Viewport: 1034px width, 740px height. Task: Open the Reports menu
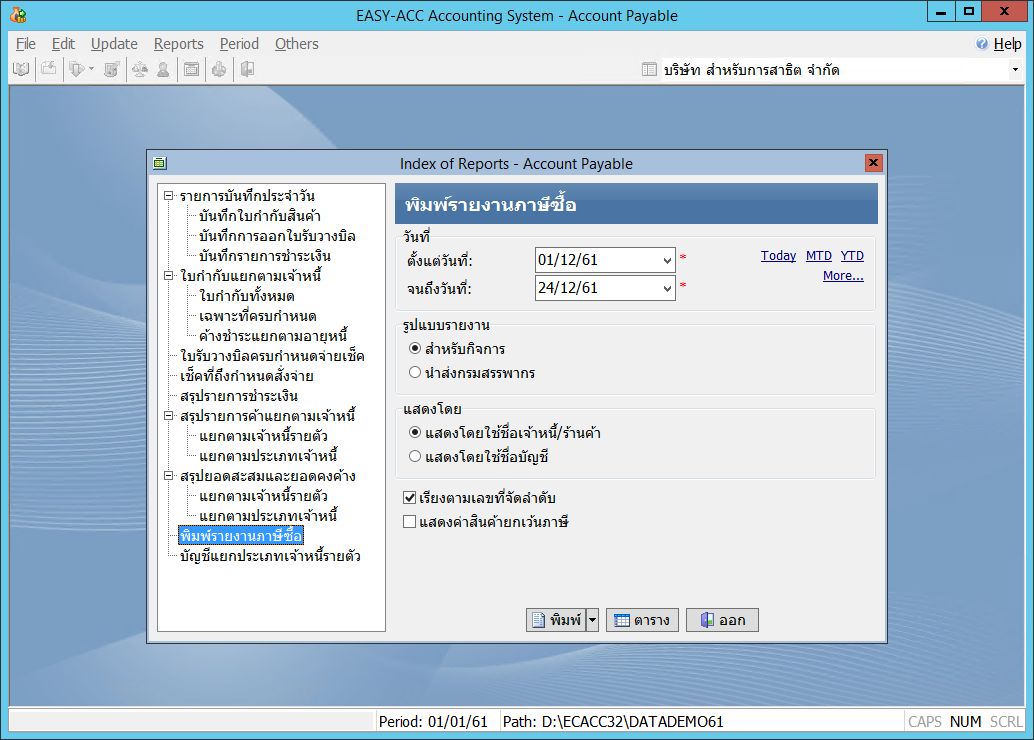pyautogui.click(x=178, y=44)
